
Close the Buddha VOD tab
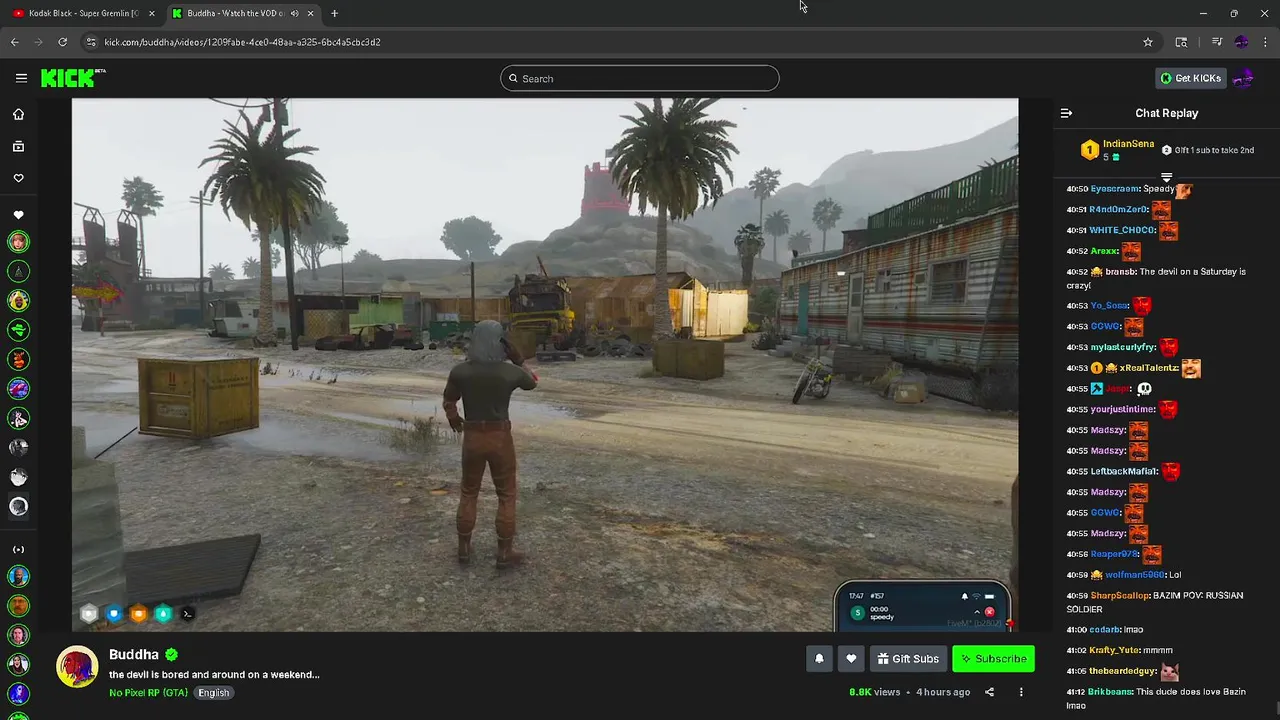coord(310,13)
